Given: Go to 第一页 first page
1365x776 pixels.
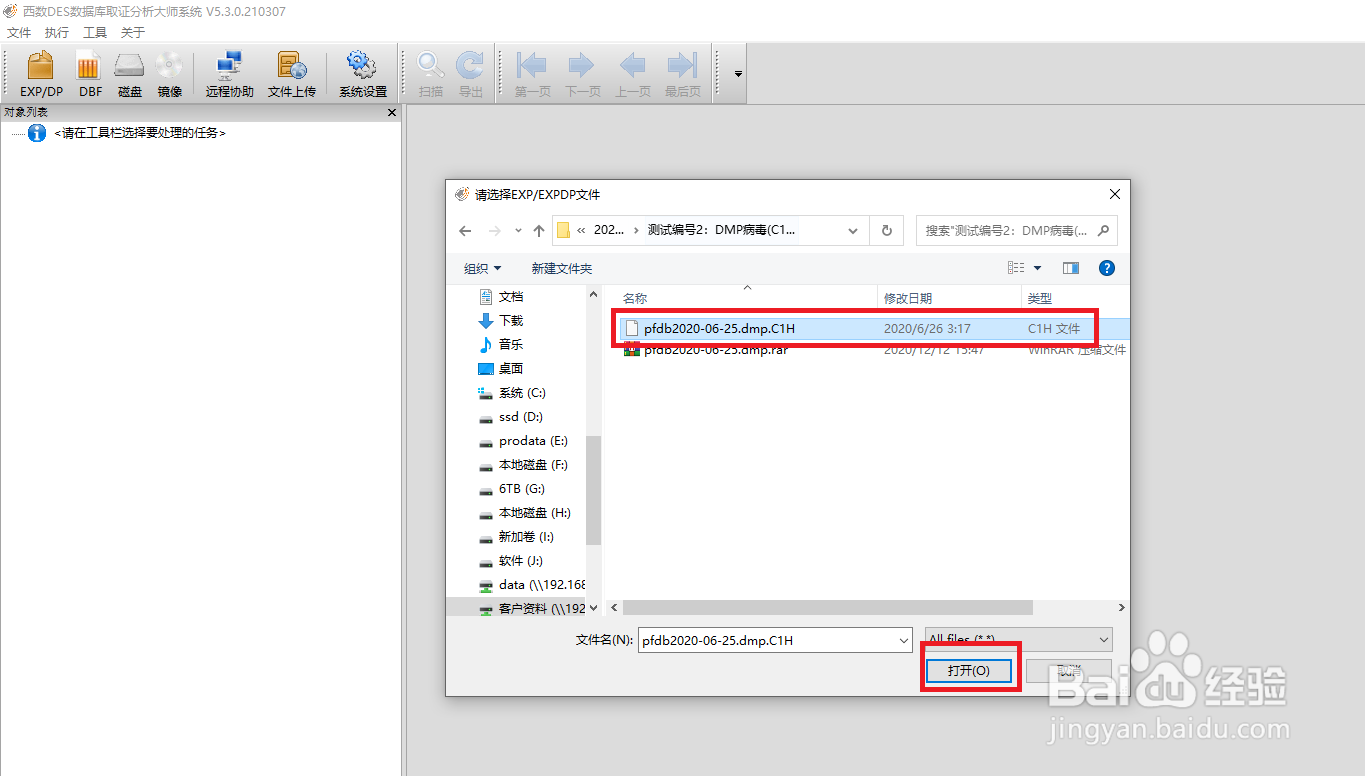Looking at the screenshot, I should click(532, 75).
